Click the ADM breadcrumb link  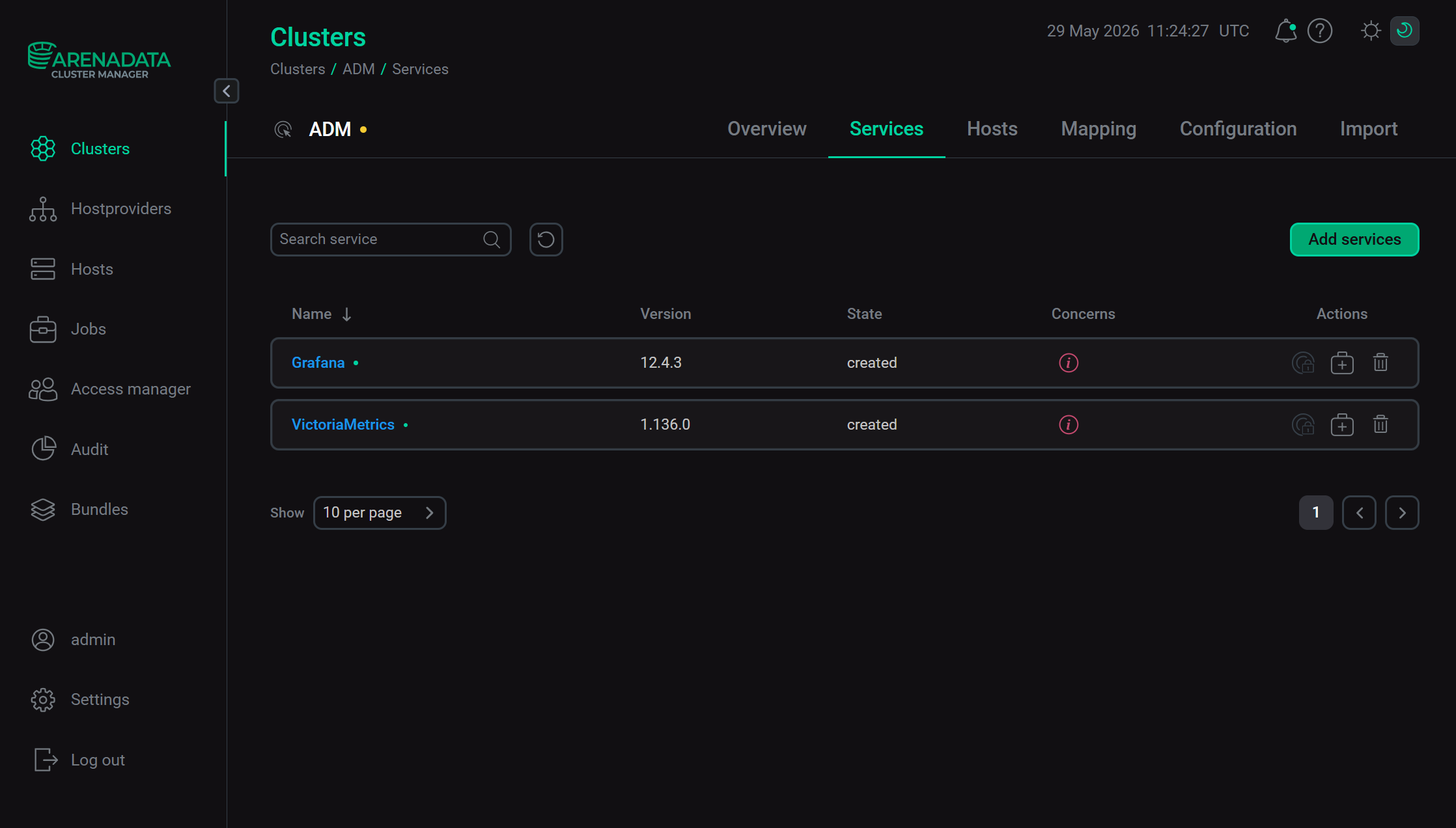[x=359, y=69]
